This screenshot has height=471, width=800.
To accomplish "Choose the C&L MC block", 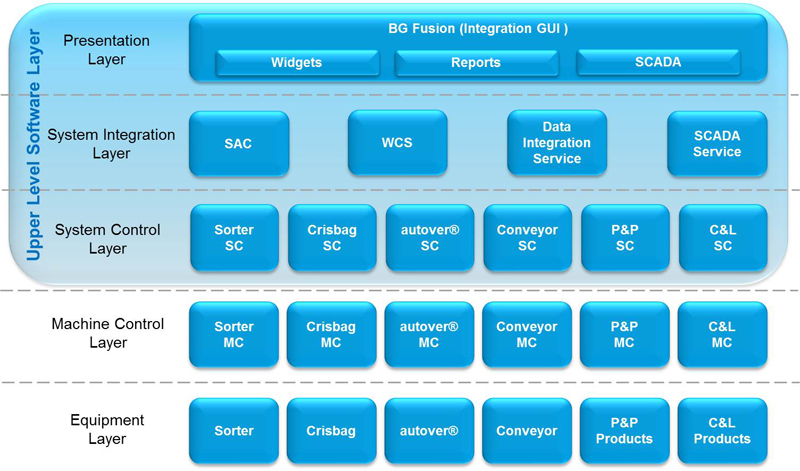I will pyautogui.click(x=722, y=335).
